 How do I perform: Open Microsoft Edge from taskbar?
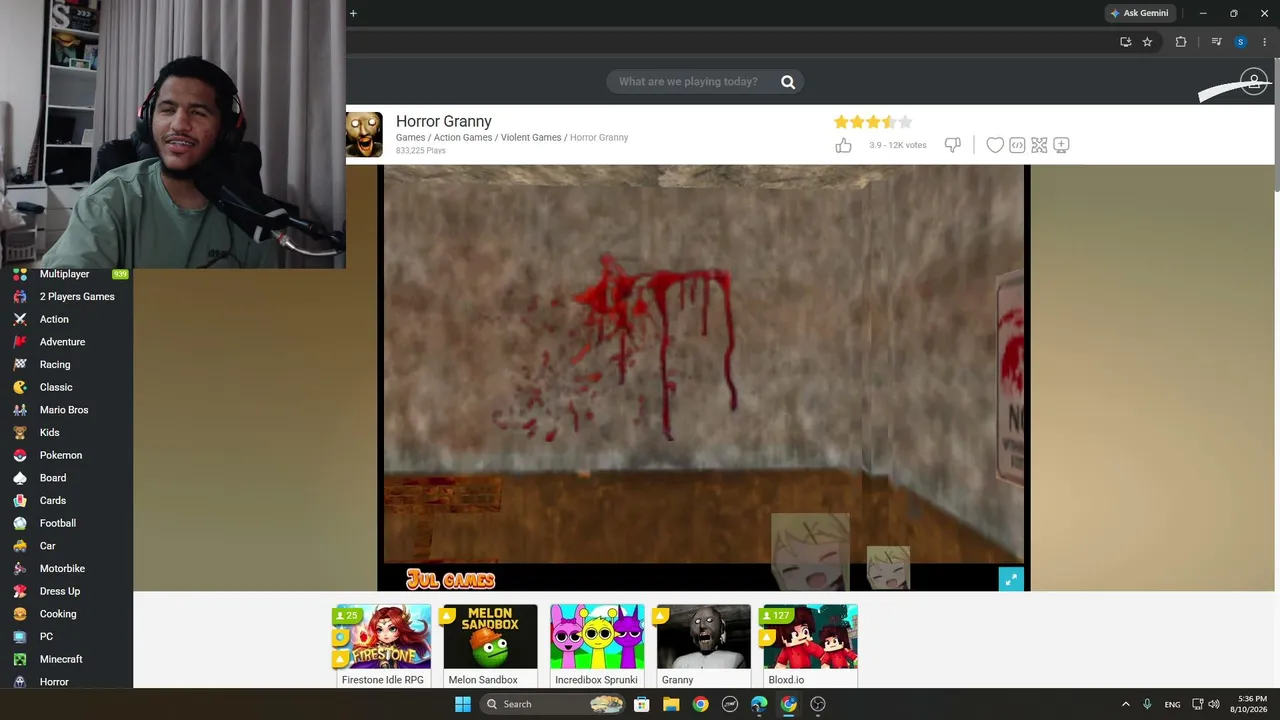(759, 704)
